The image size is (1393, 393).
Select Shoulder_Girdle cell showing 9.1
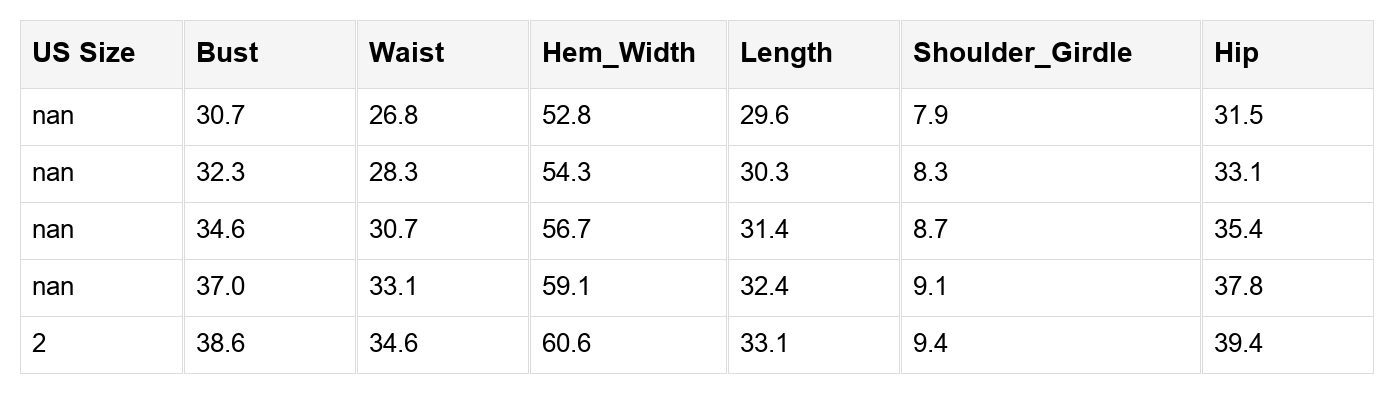coord(1051,288)
